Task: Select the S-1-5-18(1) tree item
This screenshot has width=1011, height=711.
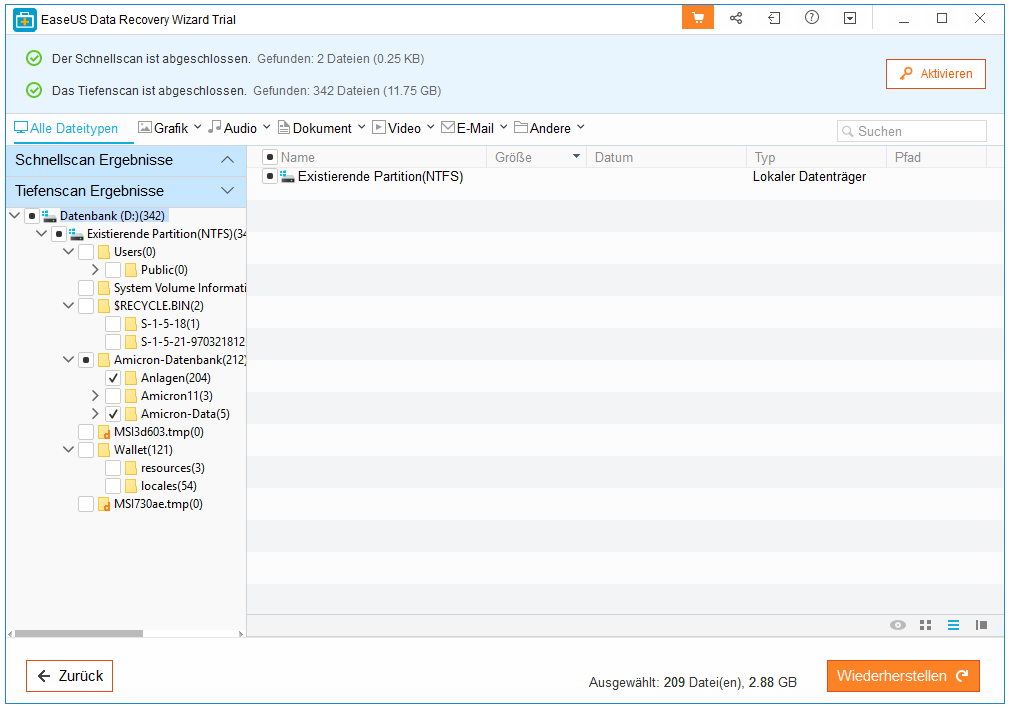Action: pyautogui.click(x=170, y=324)
